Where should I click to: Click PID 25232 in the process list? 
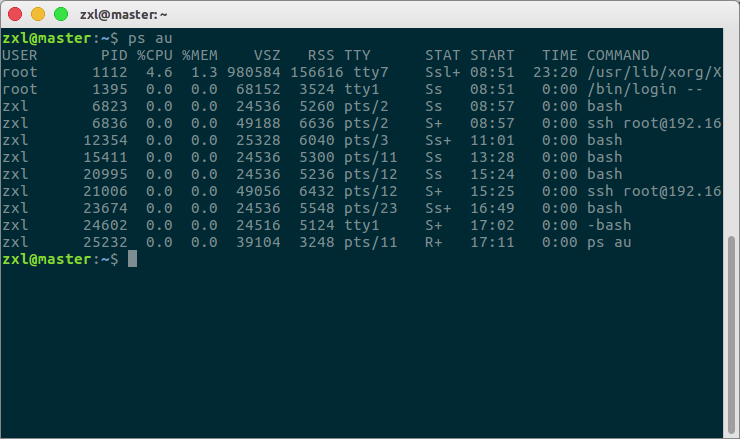pos(105,242)
